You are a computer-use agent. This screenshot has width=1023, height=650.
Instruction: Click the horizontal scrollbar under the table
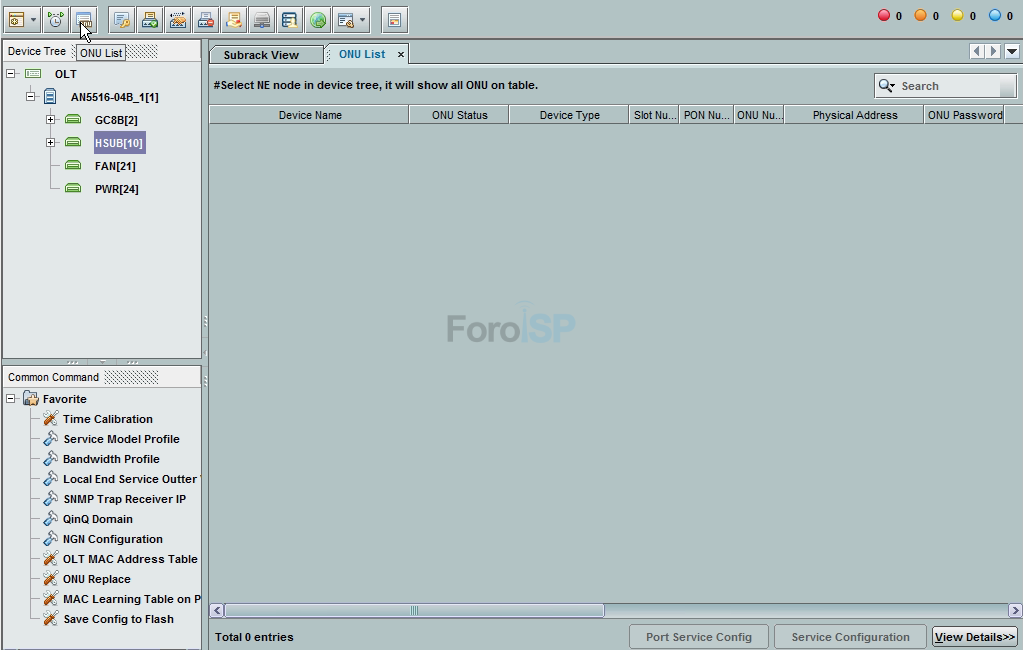pyautogui.click(x=414, y=610)
